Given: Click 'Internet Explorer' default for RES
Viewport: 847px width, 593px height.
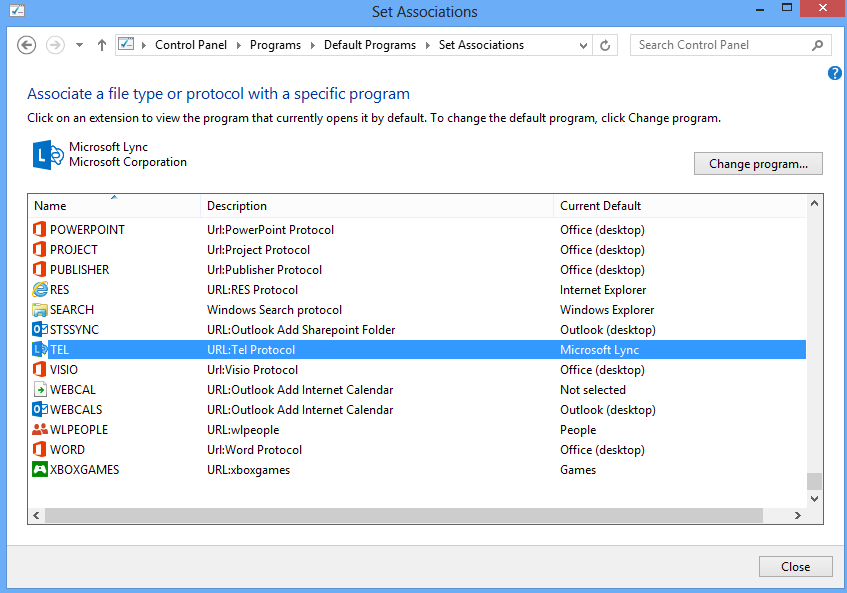Looking at the screenshot, I should coord(603,289).
